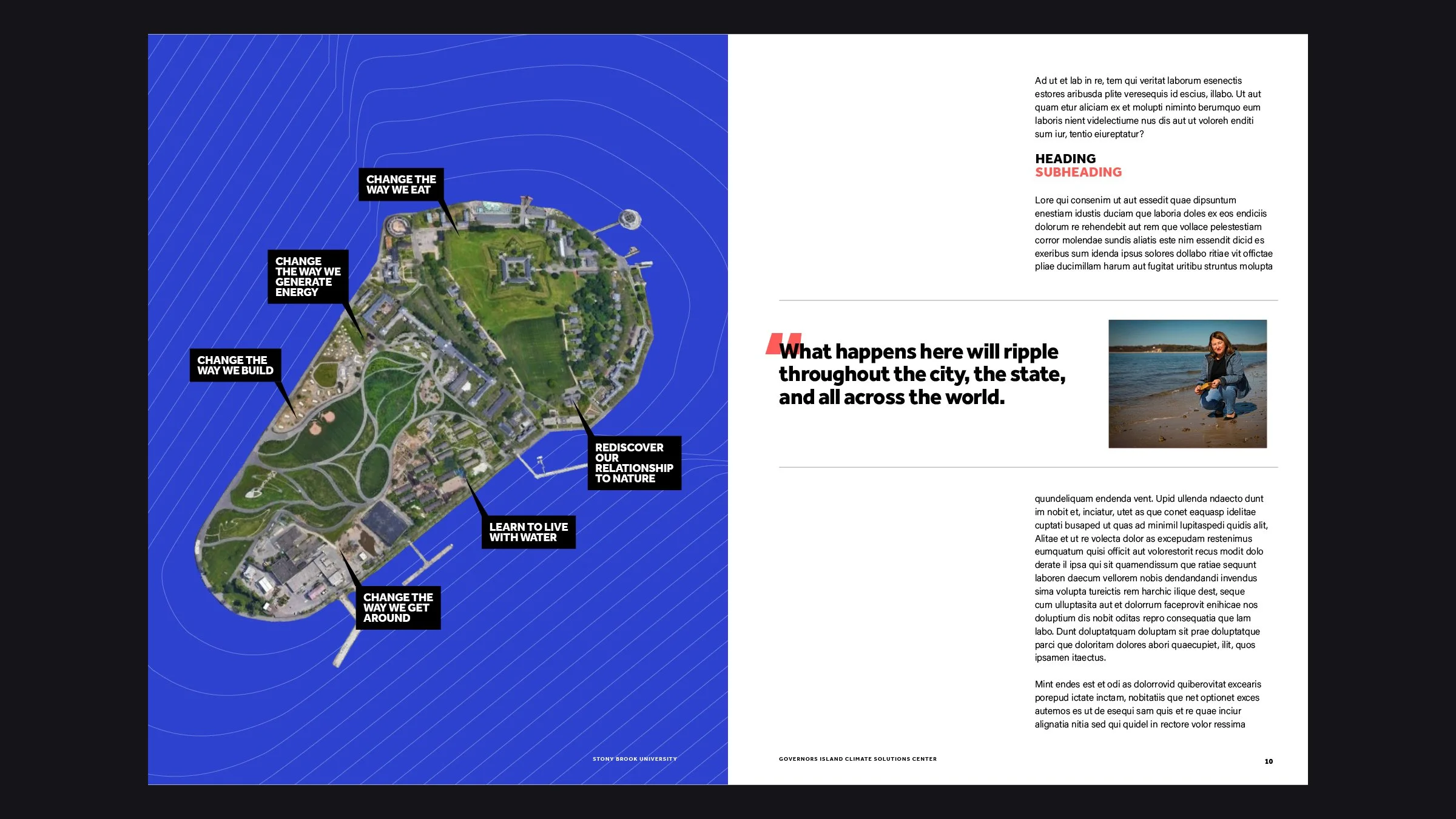Screen dimensions: 1456x819
Task: Click the red quotation mark graphic
Action: 783,343
